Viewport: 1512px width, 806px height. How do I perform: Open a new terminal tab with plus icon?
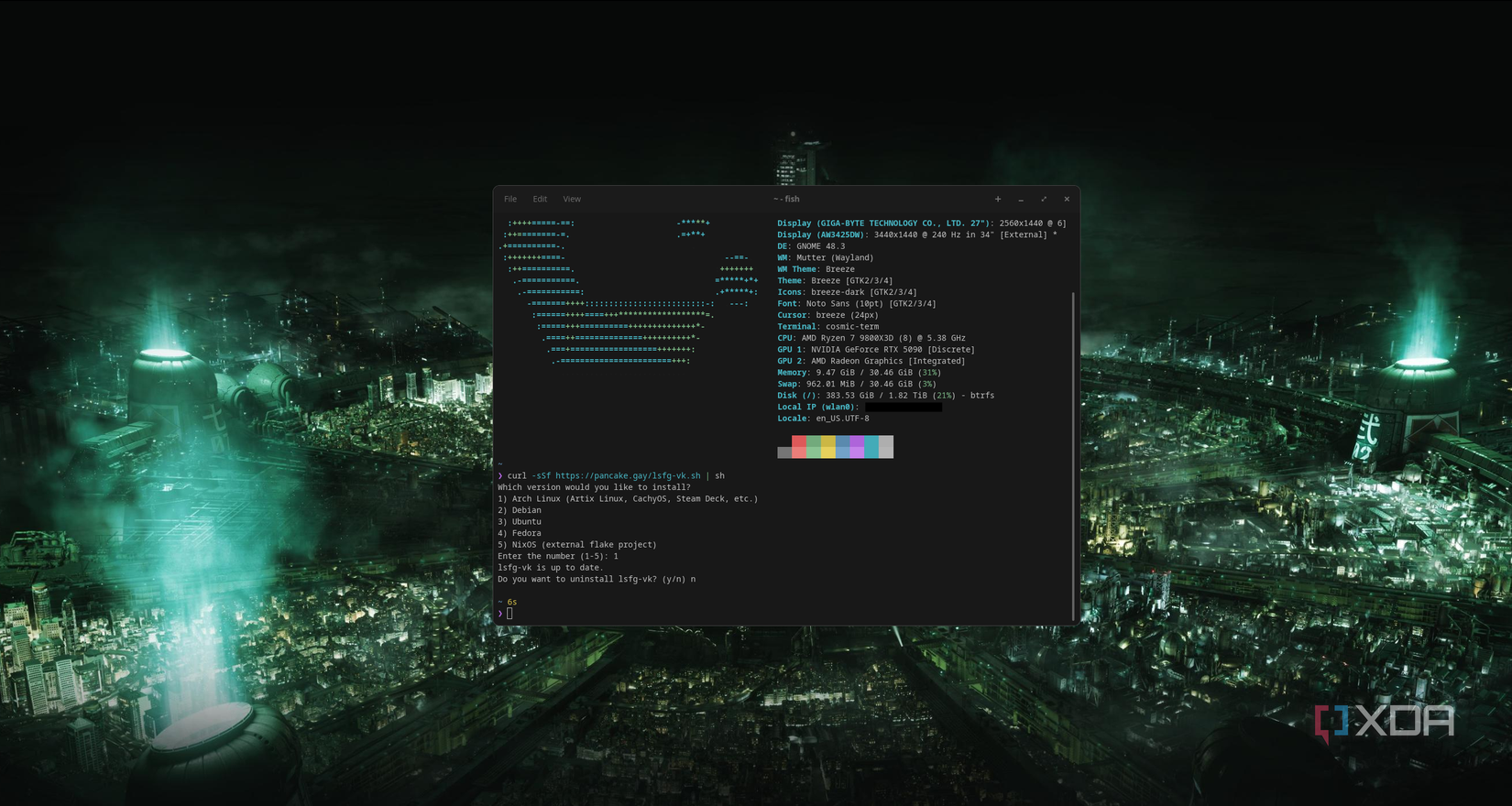tap(998, 199)
